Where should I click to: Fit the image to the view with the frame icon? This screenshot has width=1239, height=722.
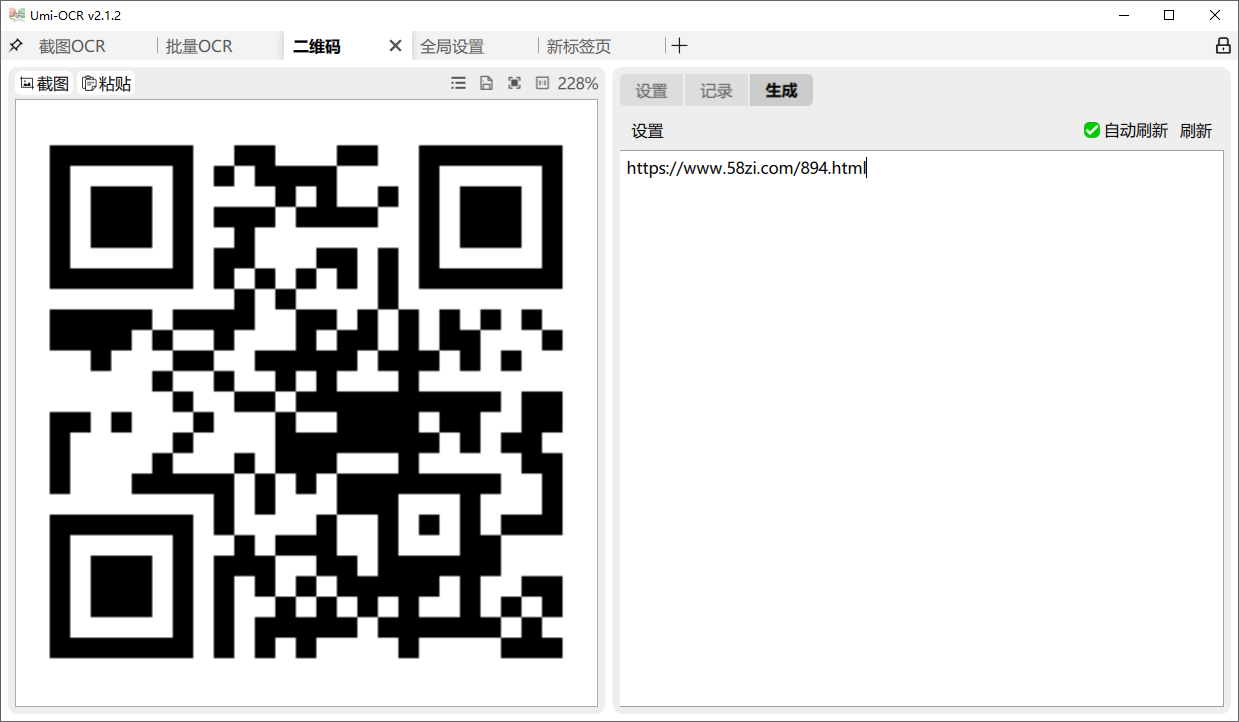click(x=514, y=83)
